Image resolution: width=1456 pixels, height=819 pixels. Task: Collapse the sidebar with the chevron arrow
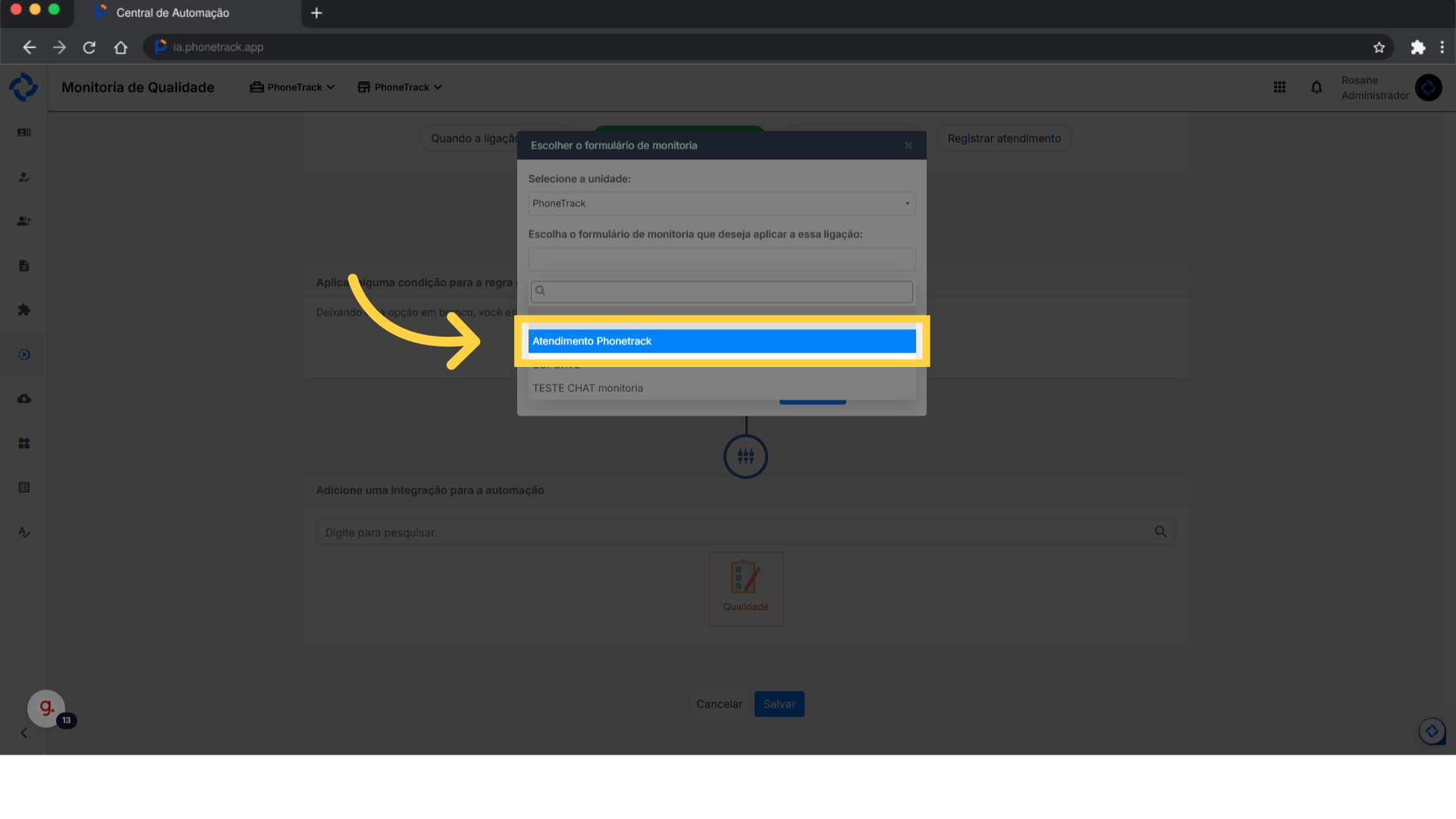pos(24,733)
